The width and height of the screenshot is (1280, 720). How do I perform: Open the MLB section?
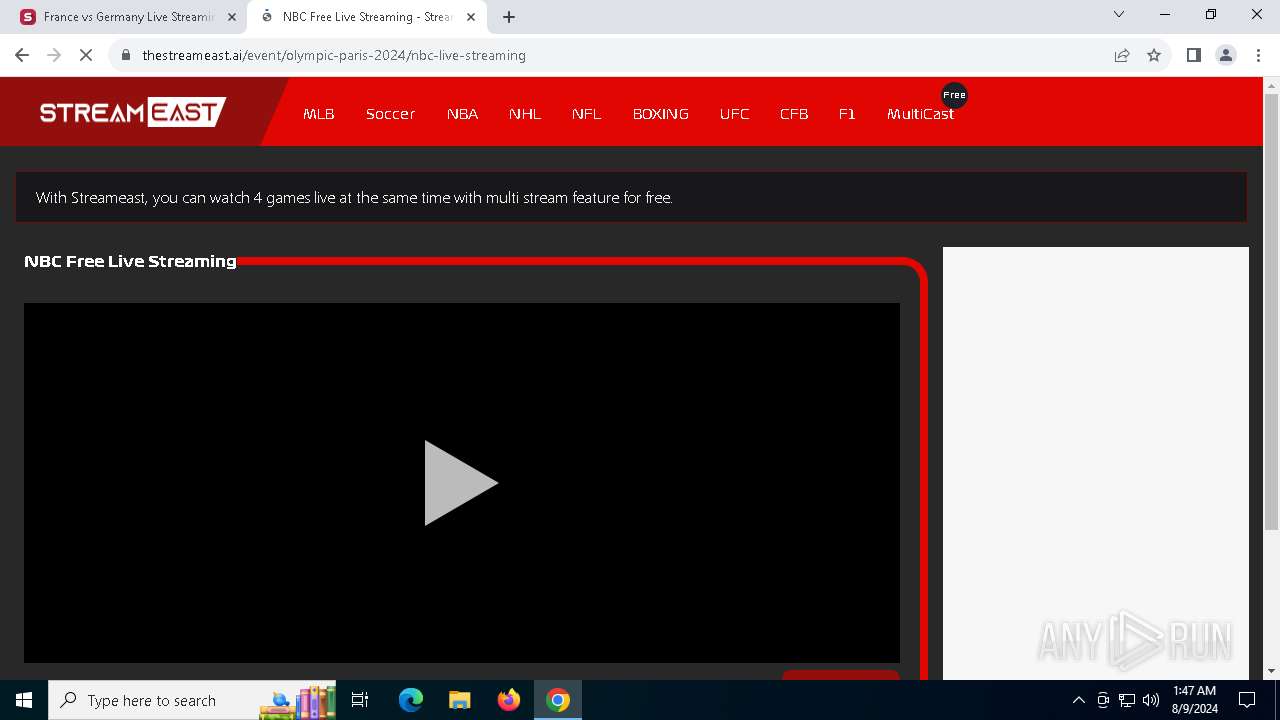319,114
